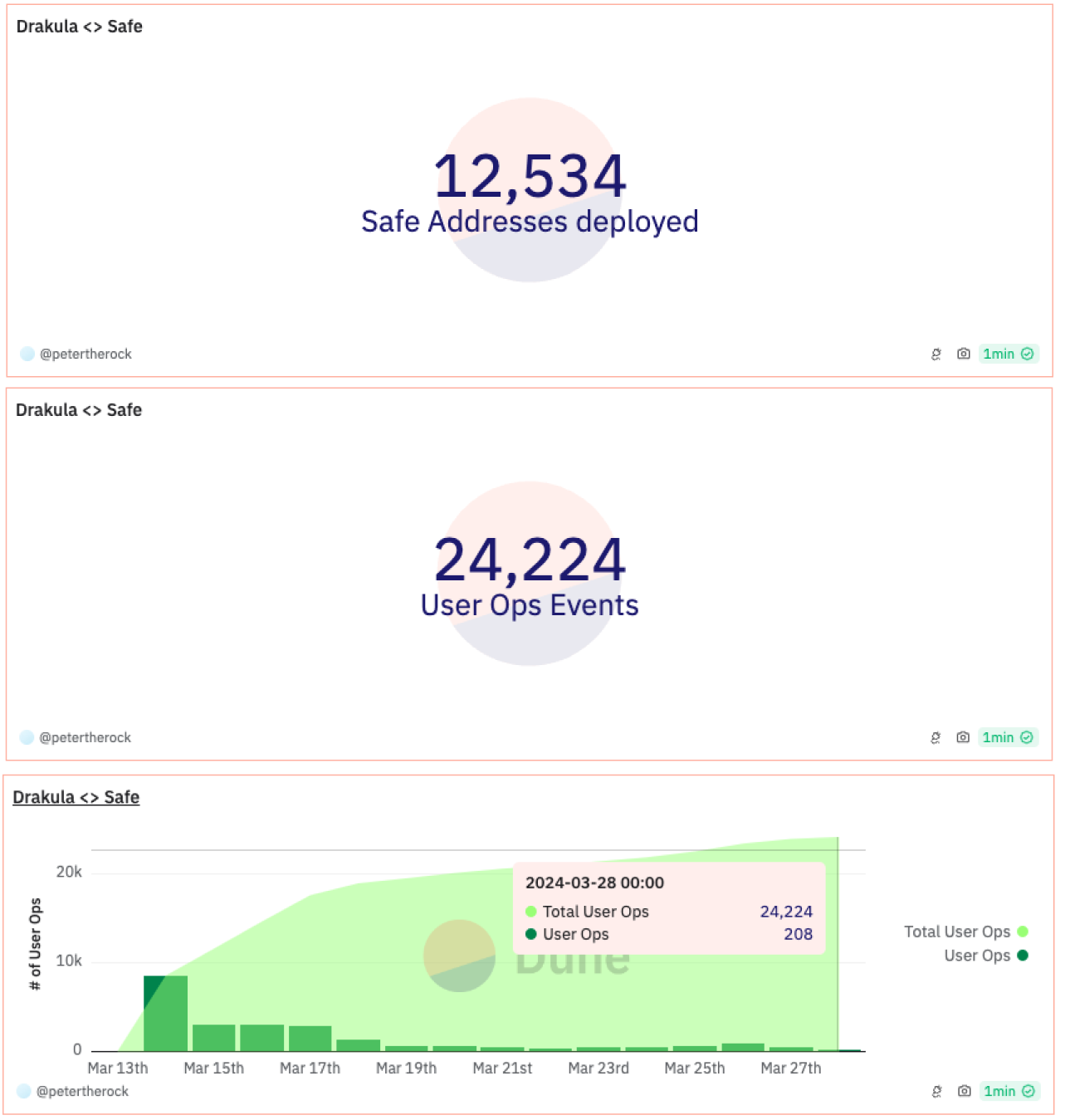Select the bar above Mar 17th label
Screen dimensions: 1065x1120
click(310, 1039)
